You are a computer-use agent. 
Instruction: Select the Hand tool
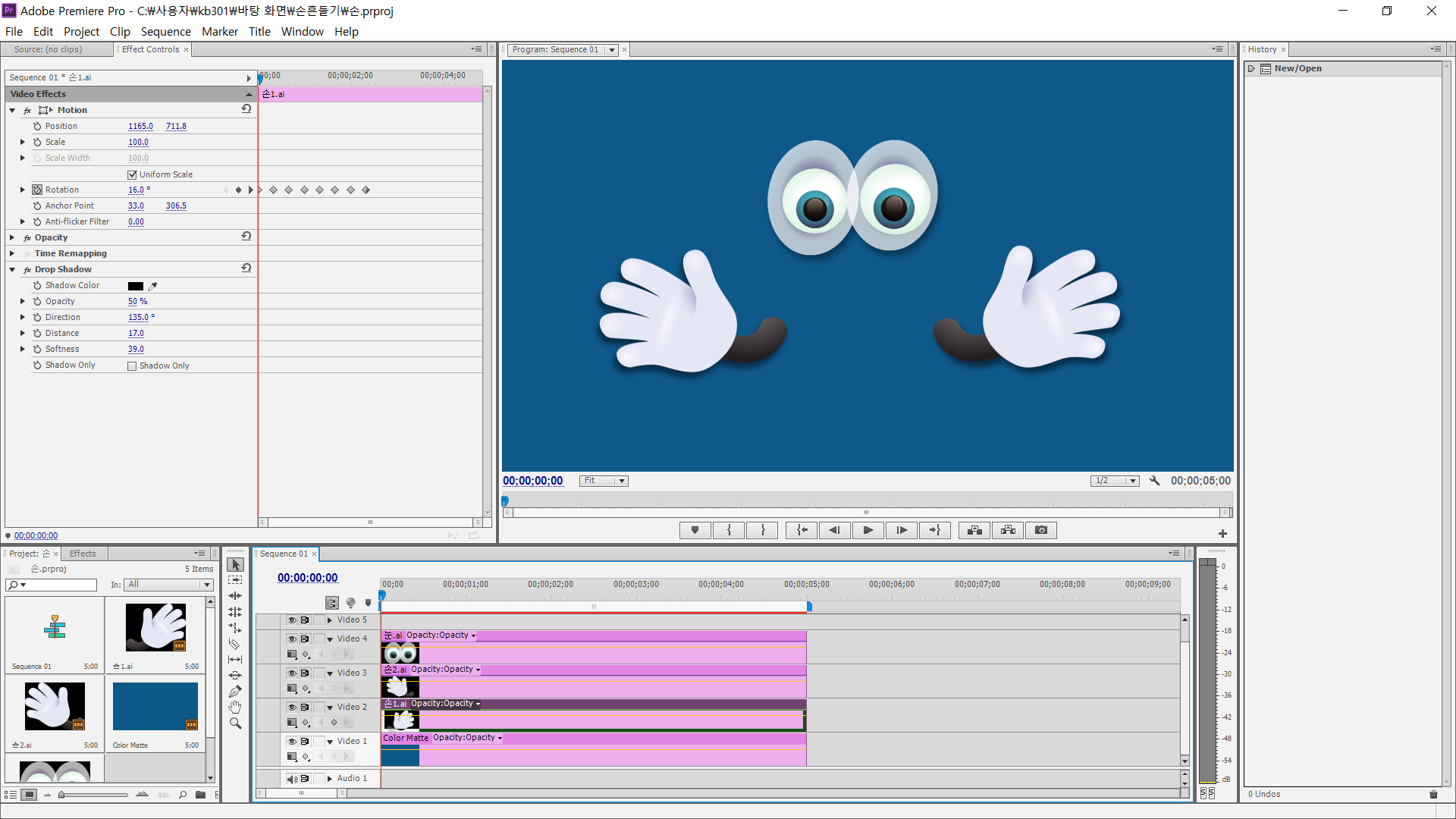(x=235, y=708)
